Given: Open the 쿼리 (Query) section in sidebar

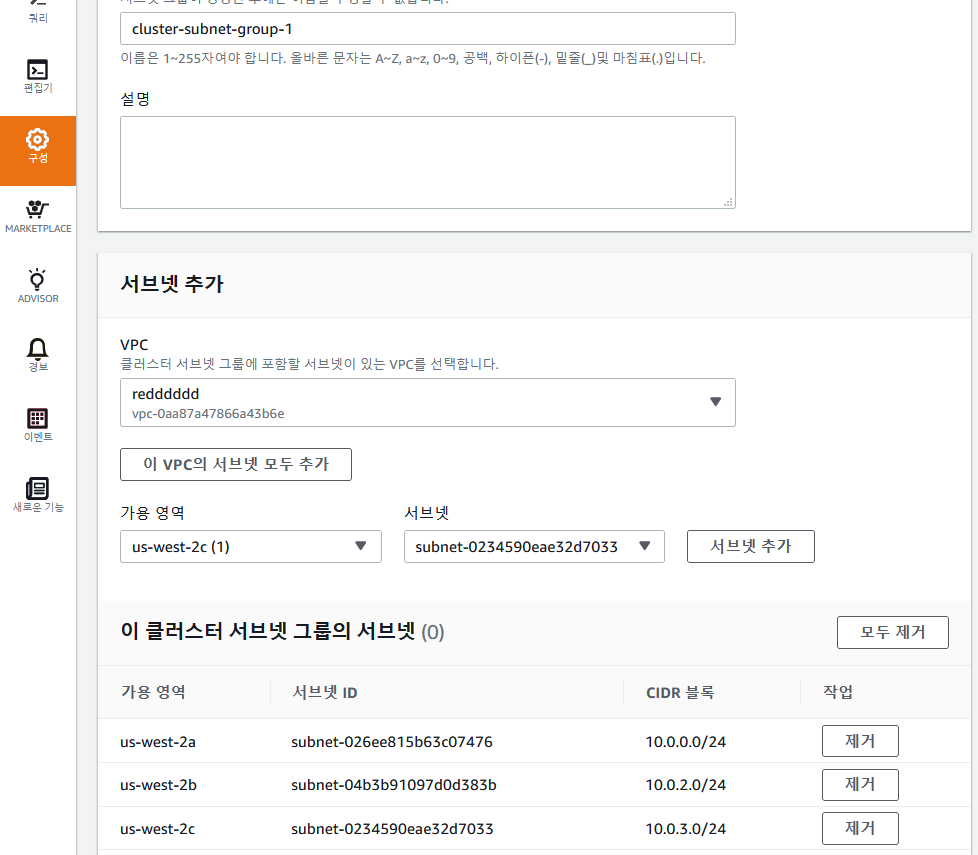Looking at the screenshot, I should (37, 12).
